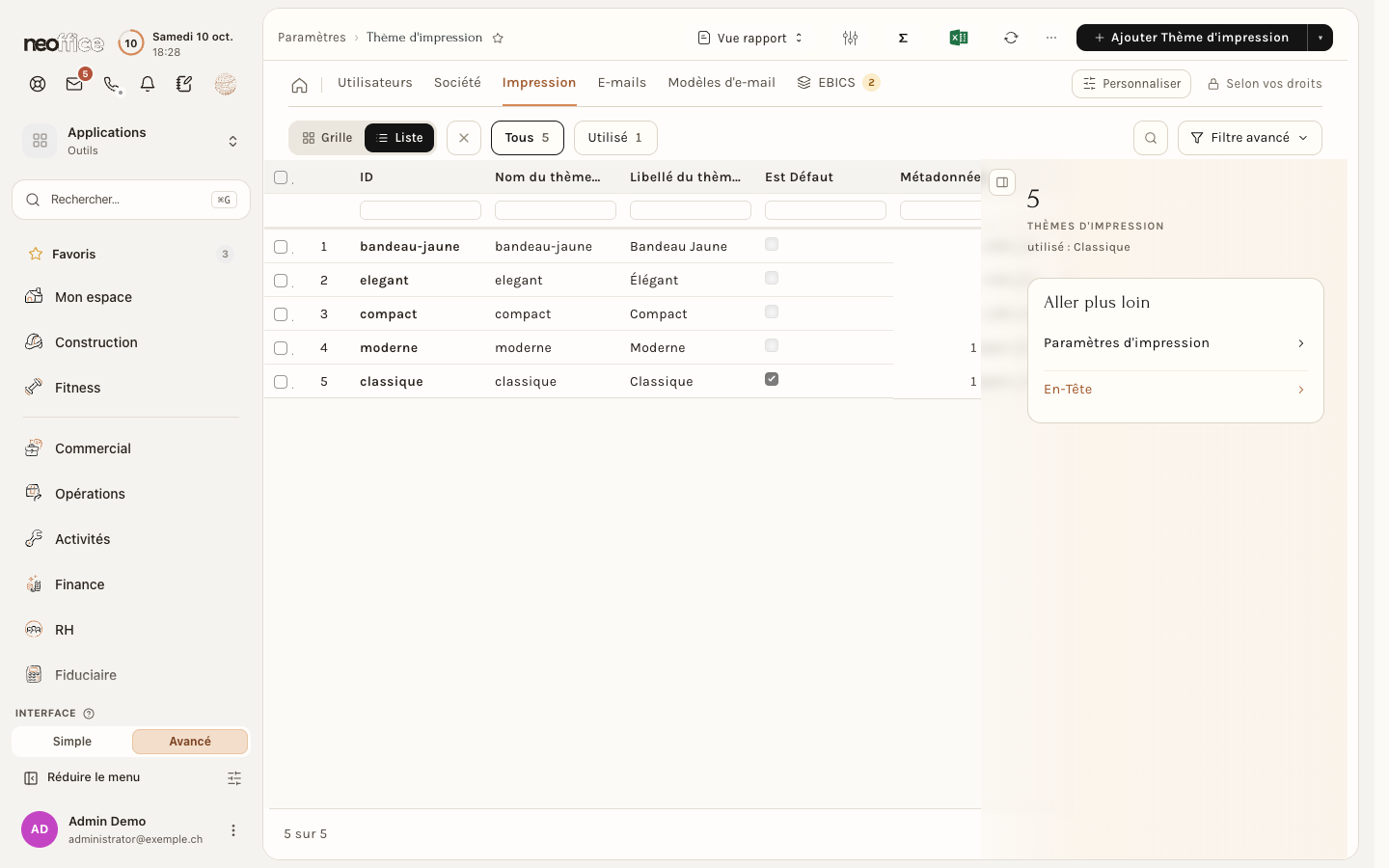The width and height of the screenshot is (1389, 868).
Task: Filter by Utilisé 1 chip
Action: click(x=615, y=138)
